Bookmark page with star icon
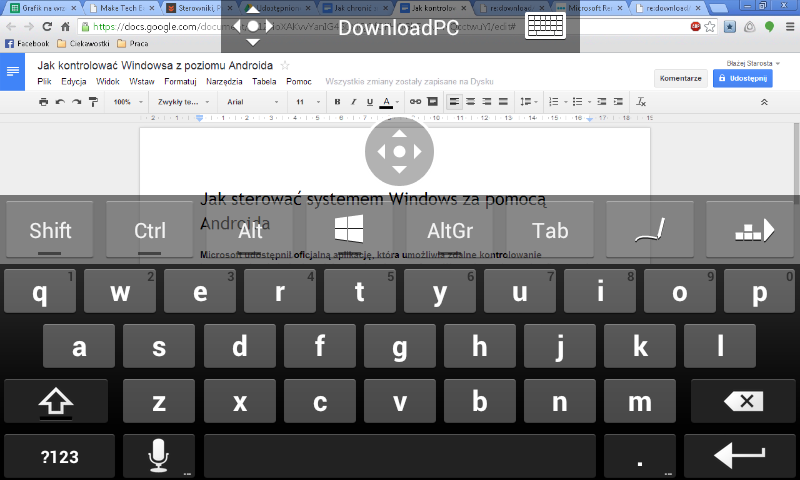The image size is (800, 480). [710, 27]
